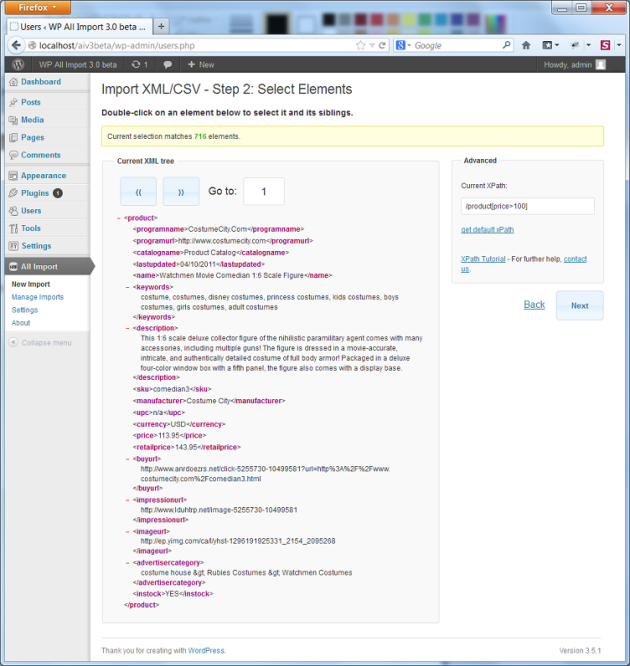
Task: Click the bookmark star icon in URL bar
Action: (x=360, y=45)
